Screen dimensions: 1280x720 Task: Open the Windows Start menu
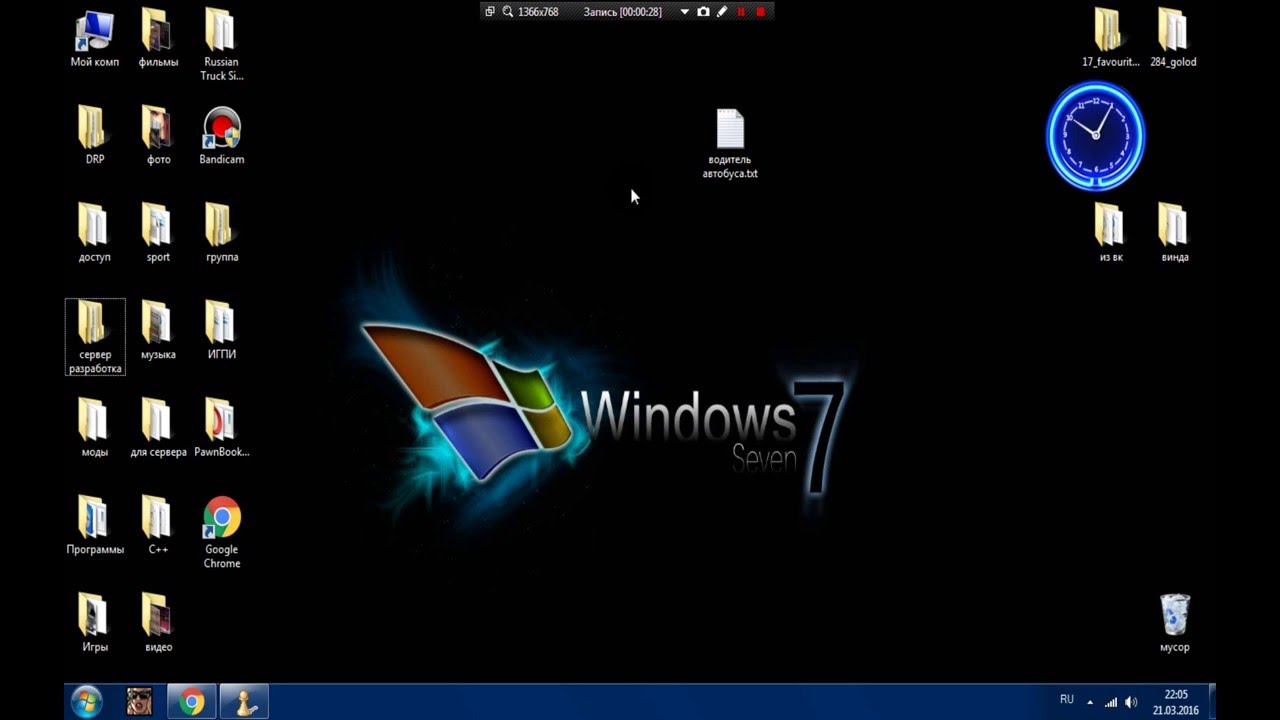87,702
